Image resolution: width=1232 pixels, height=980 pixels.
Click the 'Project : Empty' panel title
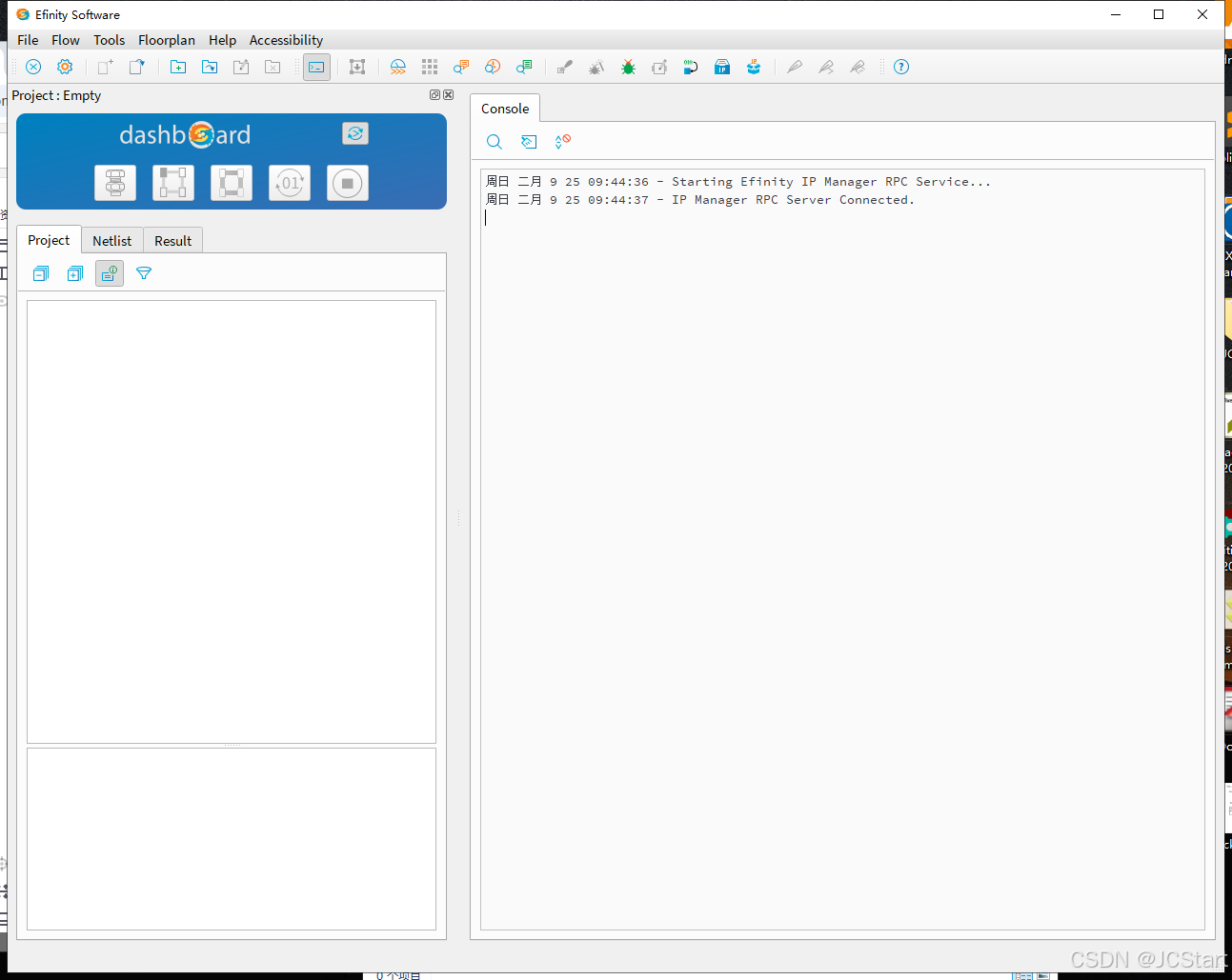(x=56, y=95)
